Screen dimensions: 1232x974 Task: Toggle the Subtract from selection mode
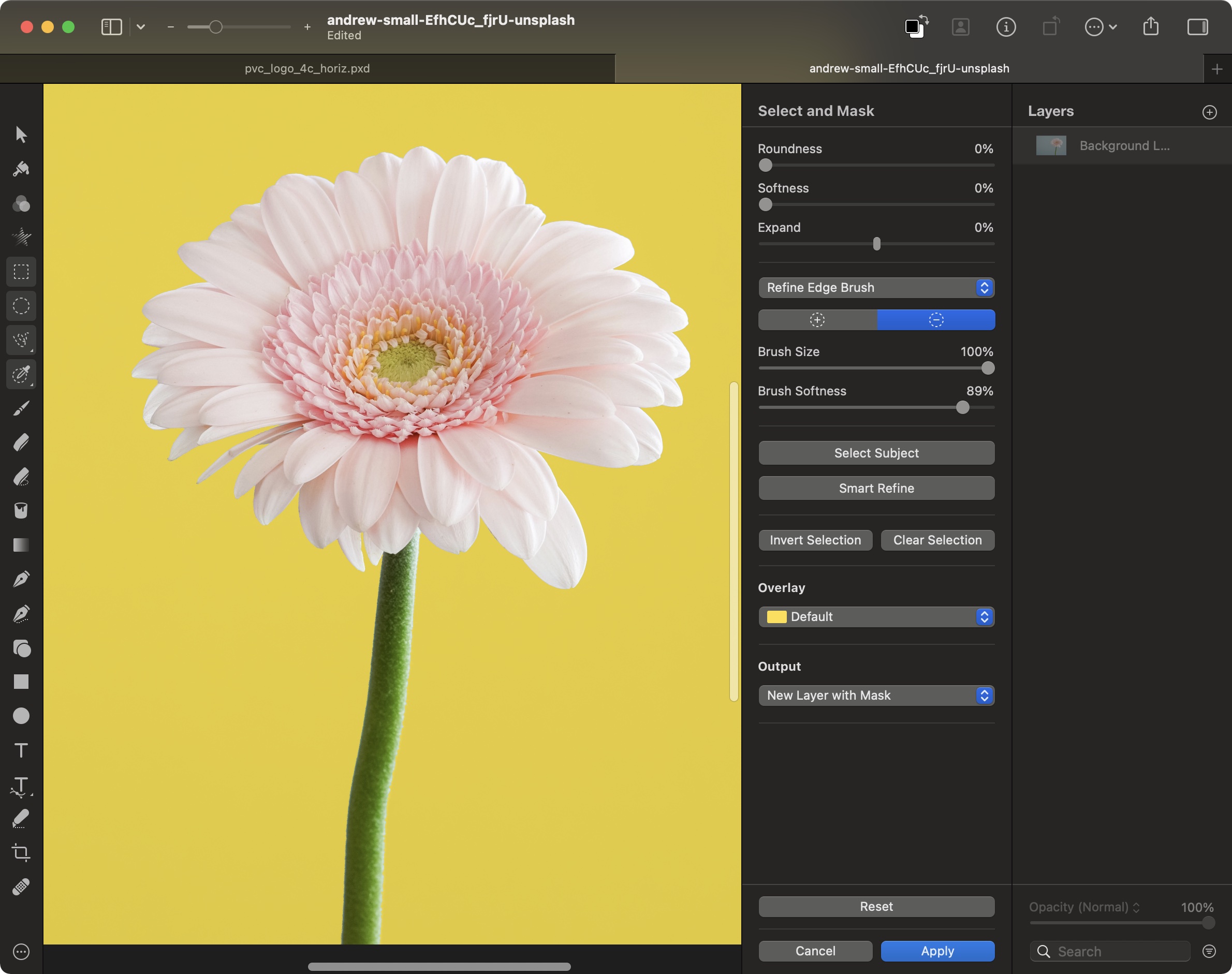tap(935, 320)
